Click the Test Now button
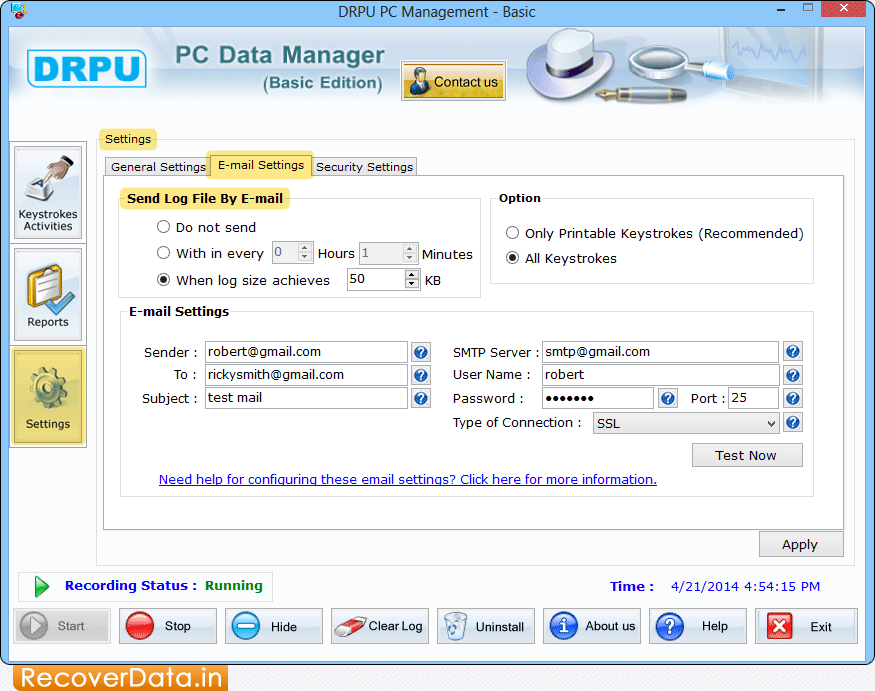 747,455
